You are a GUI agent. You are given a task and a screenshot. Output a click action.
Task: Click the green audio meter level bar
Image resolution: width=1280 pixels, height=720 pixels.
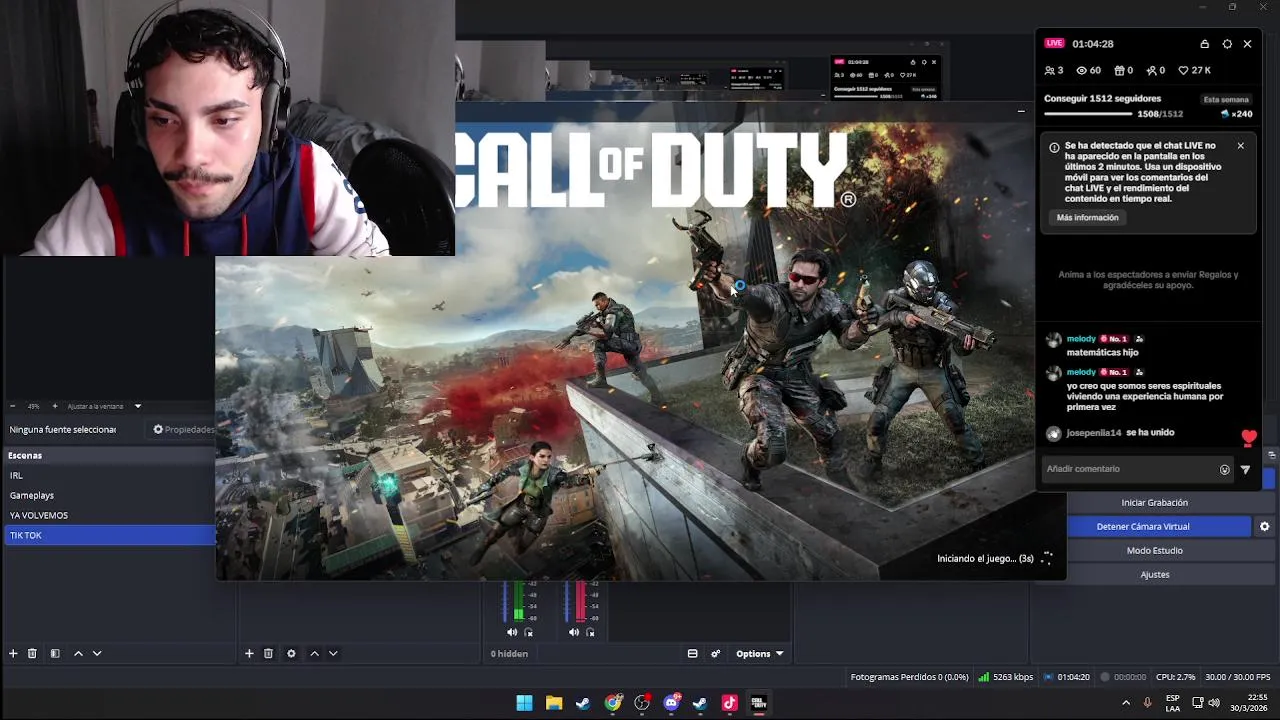(x=518, y=602)
